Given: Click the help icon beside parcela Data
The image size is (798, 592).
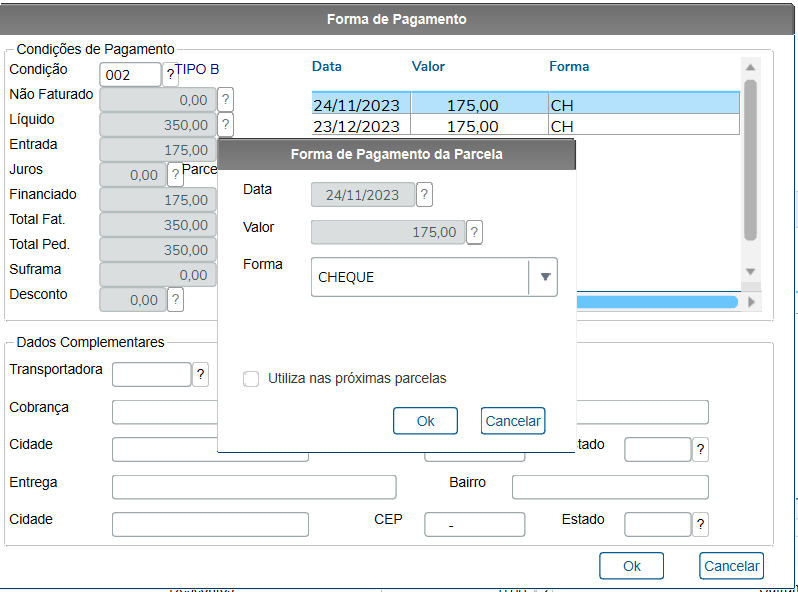Looking at the screenshot, I should (x=424, y=194).
